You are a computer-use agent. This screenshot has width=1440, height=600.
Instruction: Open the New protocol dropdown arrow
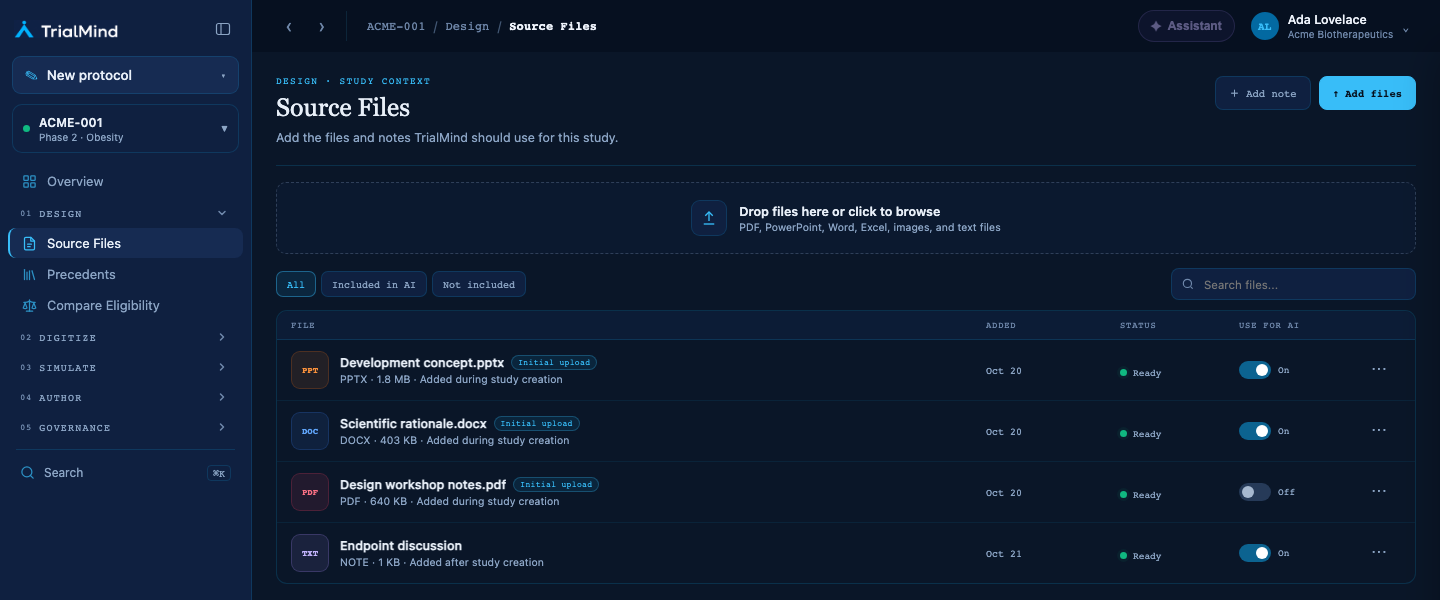pyautogui.click(x=223, y=76)
